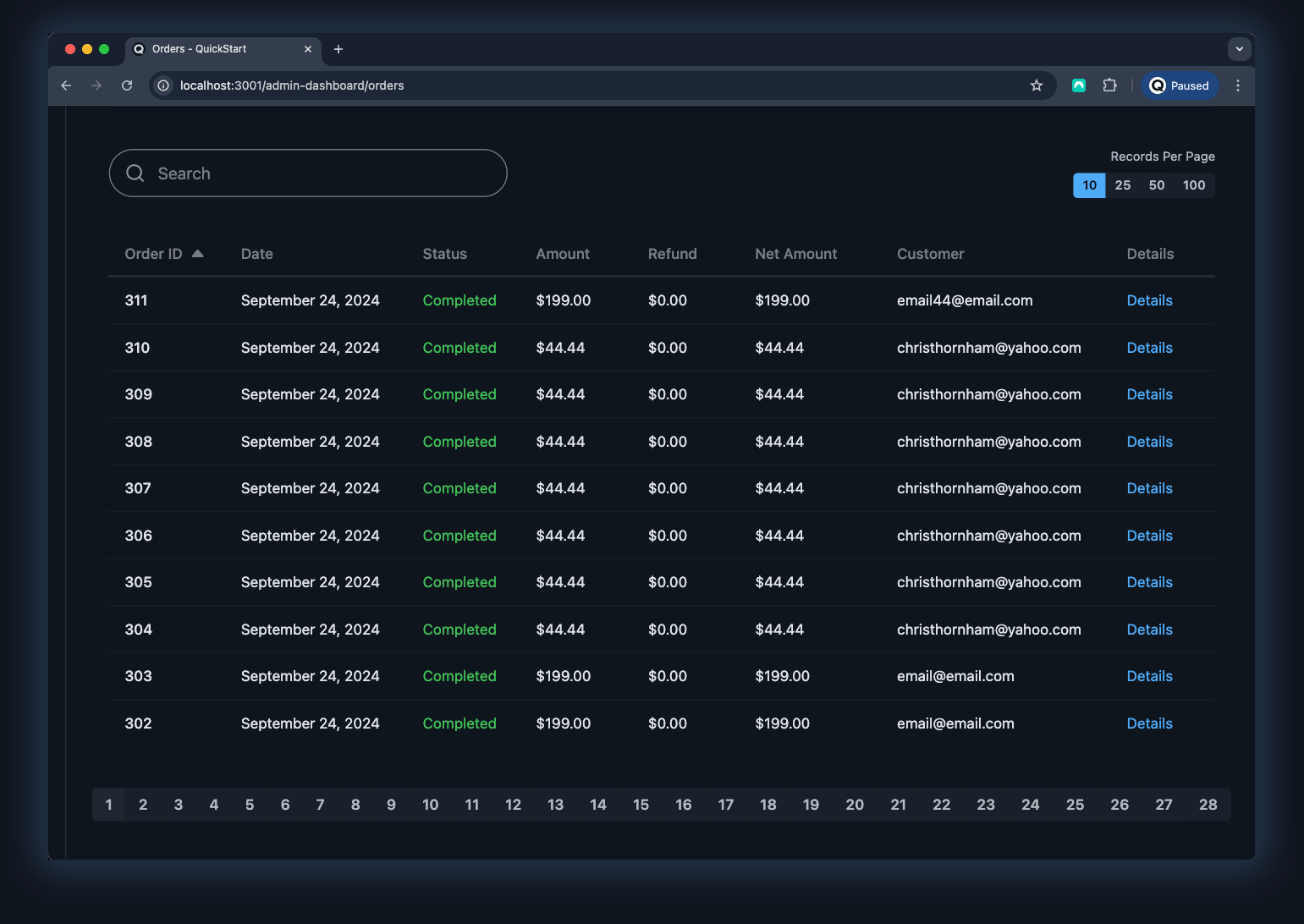1304x924 pixels.
Task: Go to page 28 of orders
Action: click(1208, 805)
